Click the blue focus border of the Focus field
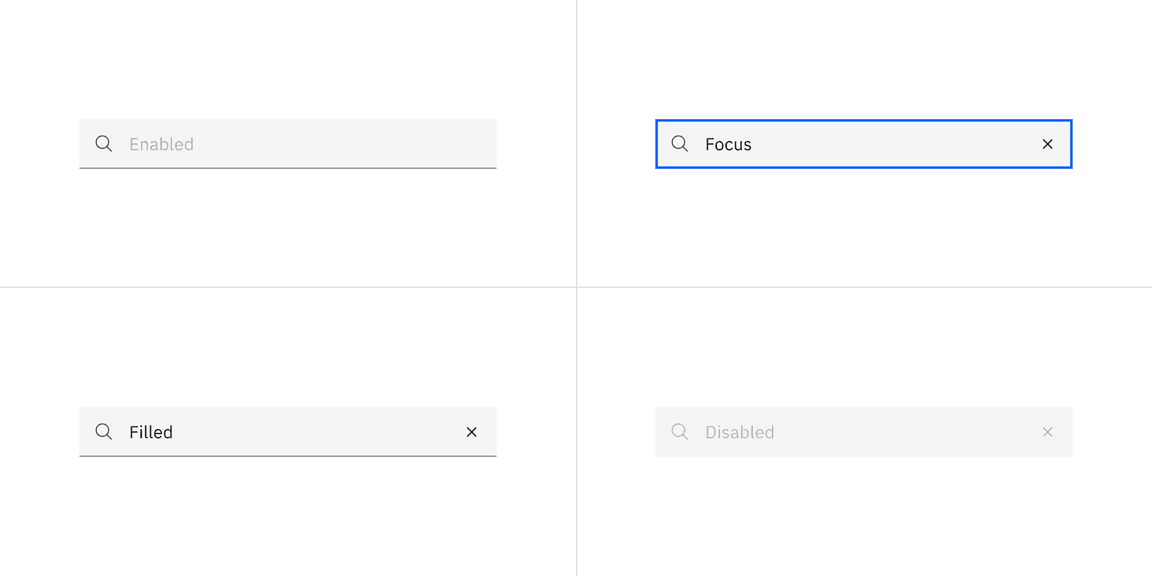The image size is (1152, 576). point(863,120)
